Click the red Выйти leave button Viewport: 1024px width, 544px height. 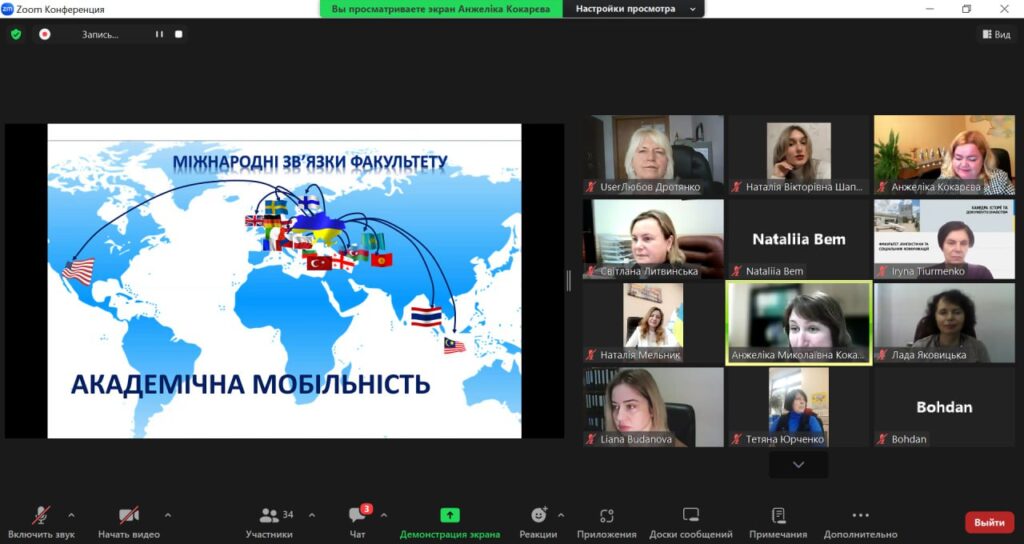(x=989, y=523)
